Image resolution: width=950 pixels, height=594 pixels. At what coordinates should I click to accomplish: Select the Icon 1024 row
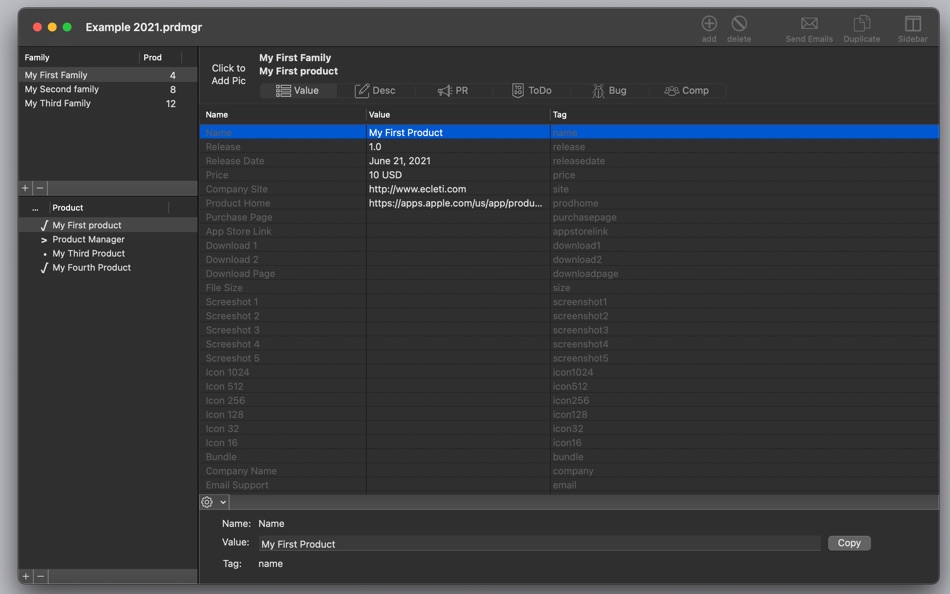tap(570, 372)
